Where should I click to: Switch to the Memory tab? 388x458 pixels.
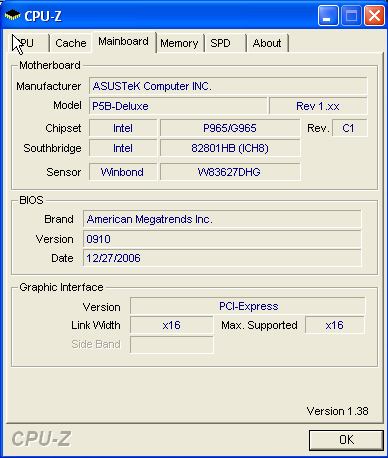179,43
